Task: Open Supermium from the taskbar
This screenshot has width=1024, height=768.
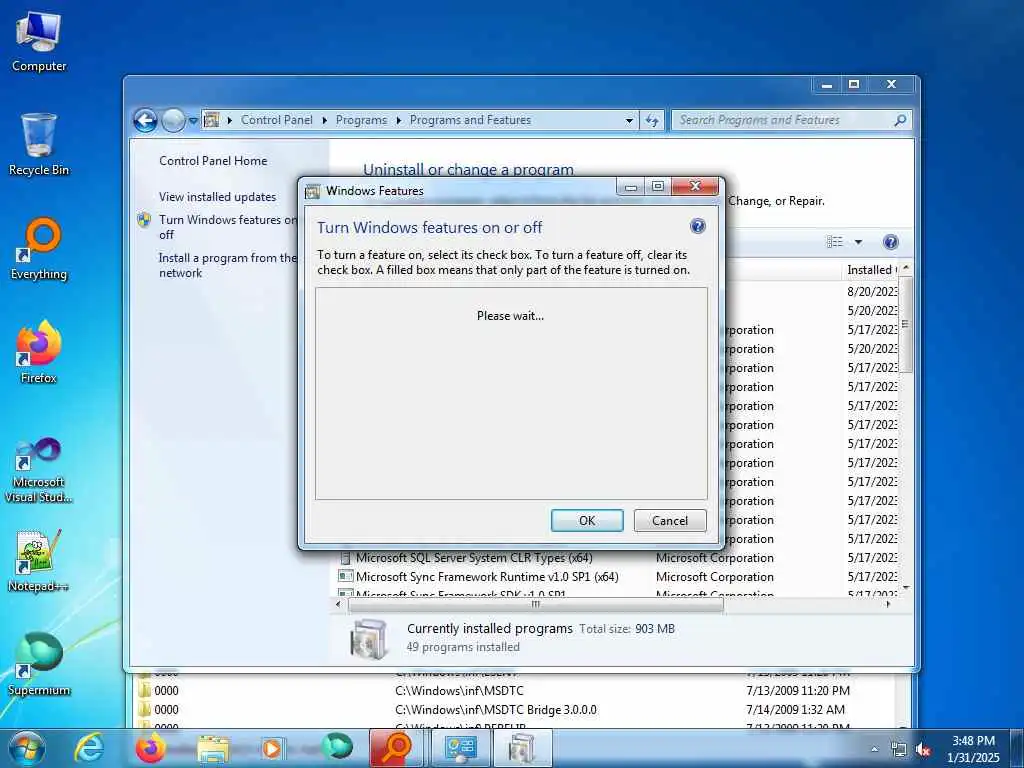Action: pos(336,748)
